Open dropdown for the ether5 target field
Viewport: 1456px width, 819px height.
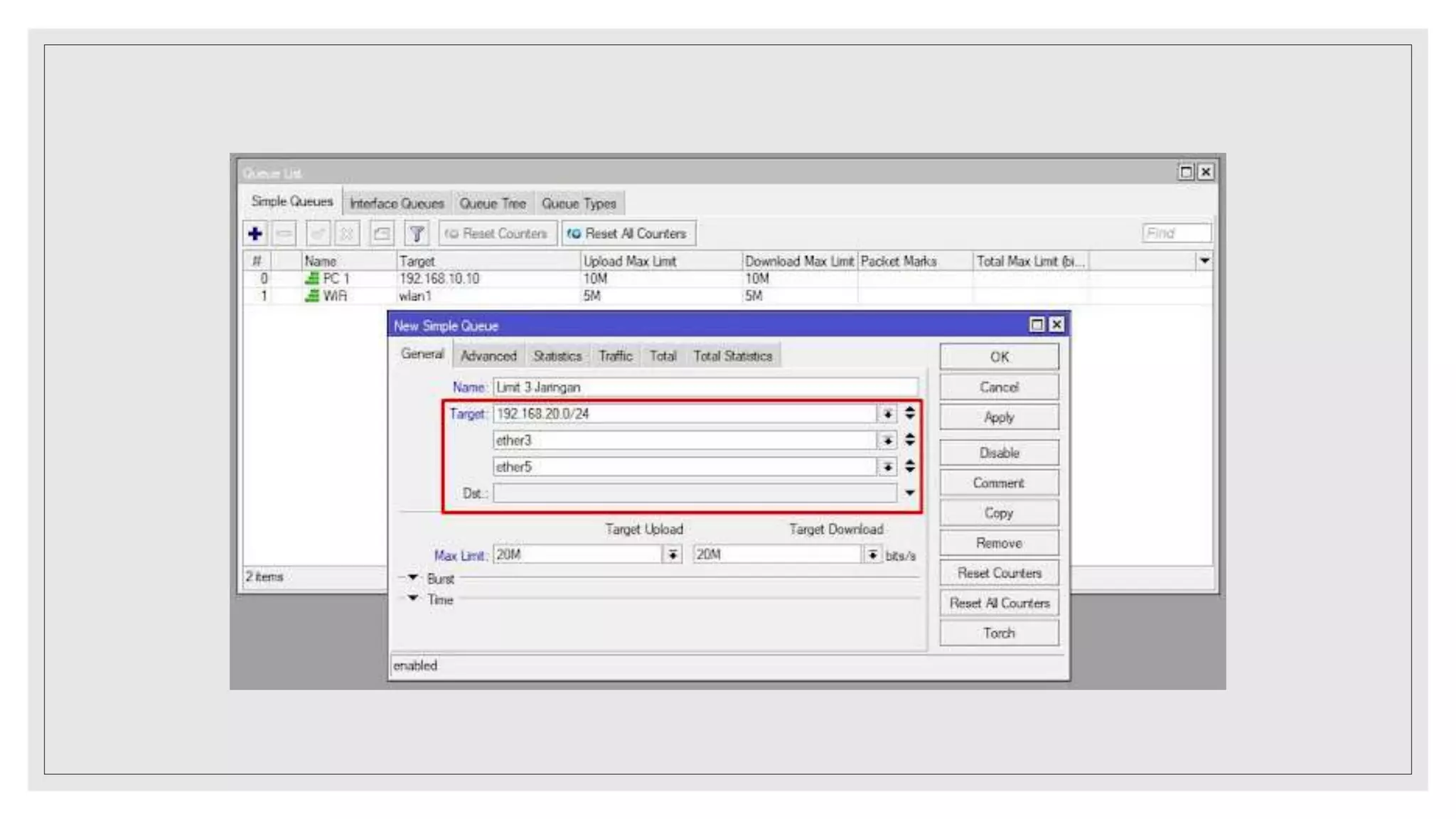click(x=887, y=467)
